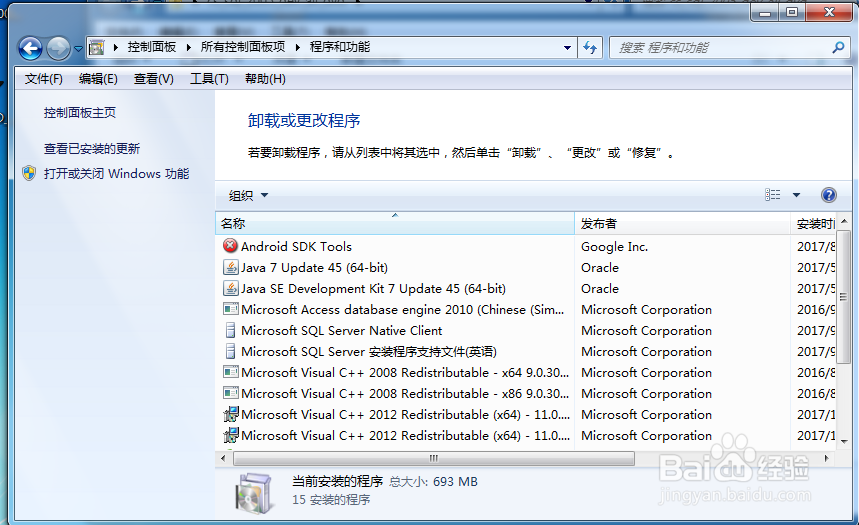Select 程序和功能 in the breadcrumb
Screen dimensions: 859x525
pyautogui.click(x=340, y=47)
